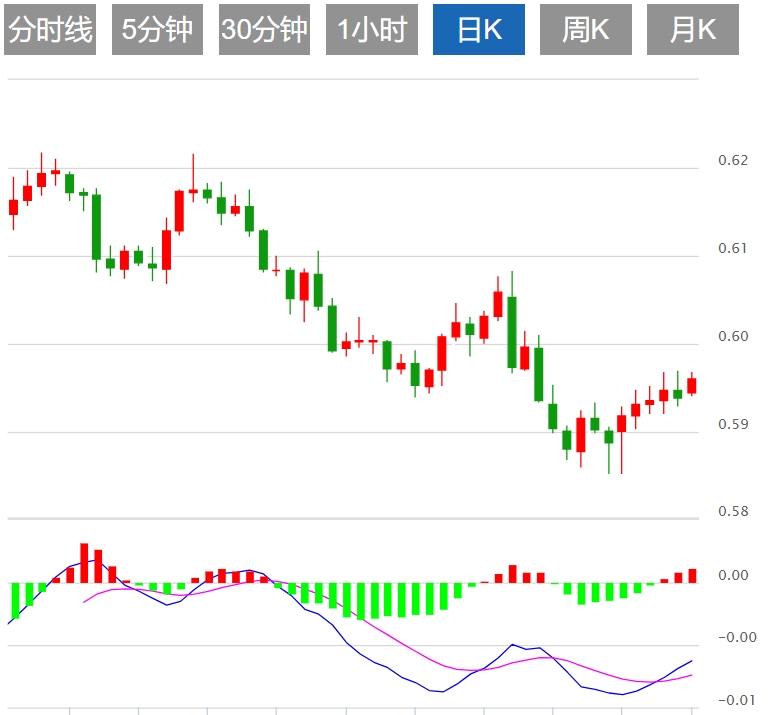Click the leftmost green MACD histogram bar
The image size is (781, 715).
[15, 600]
